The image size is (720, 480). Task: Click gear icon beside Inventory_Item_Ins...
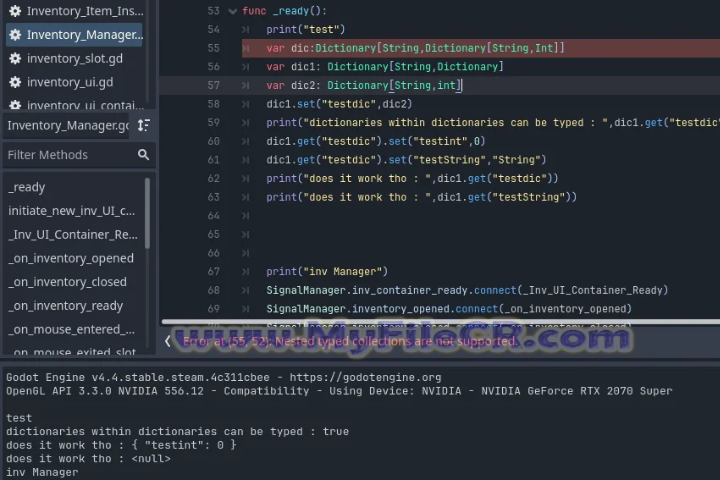(x=15, y=11)
